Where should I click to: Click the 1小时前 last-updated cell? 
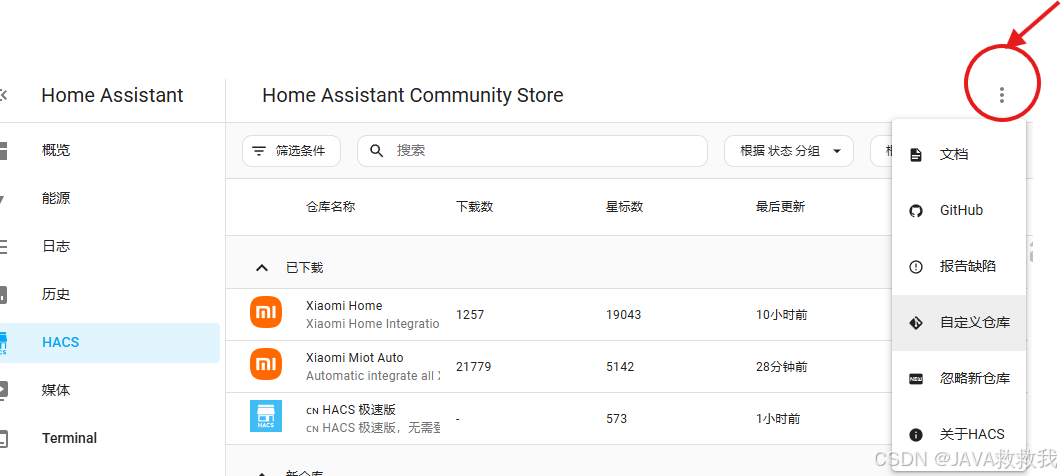(778, 419)
